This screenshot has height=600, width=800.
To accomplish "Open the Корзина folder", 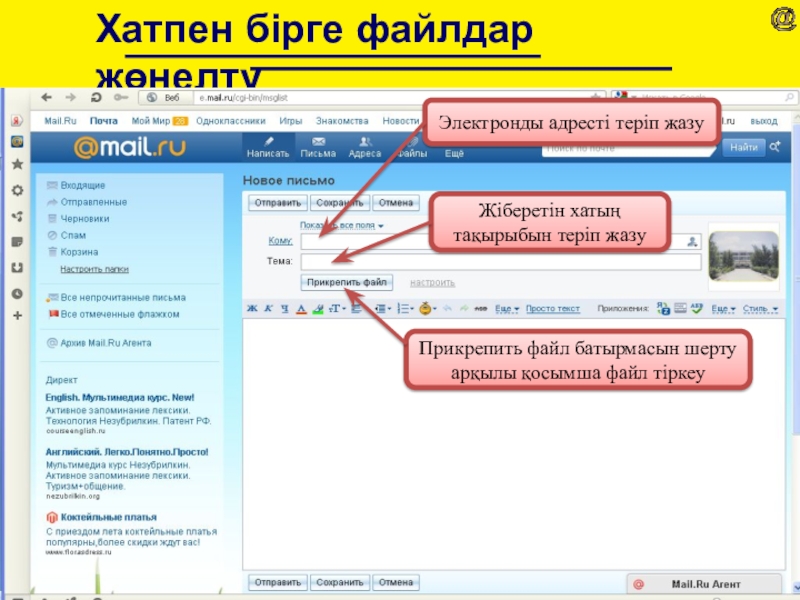I will (x=79, y=252).
